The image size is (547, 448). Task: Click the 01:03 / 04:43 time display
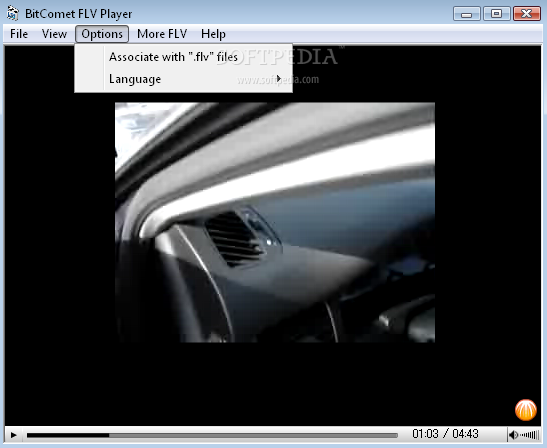(445, 434)
